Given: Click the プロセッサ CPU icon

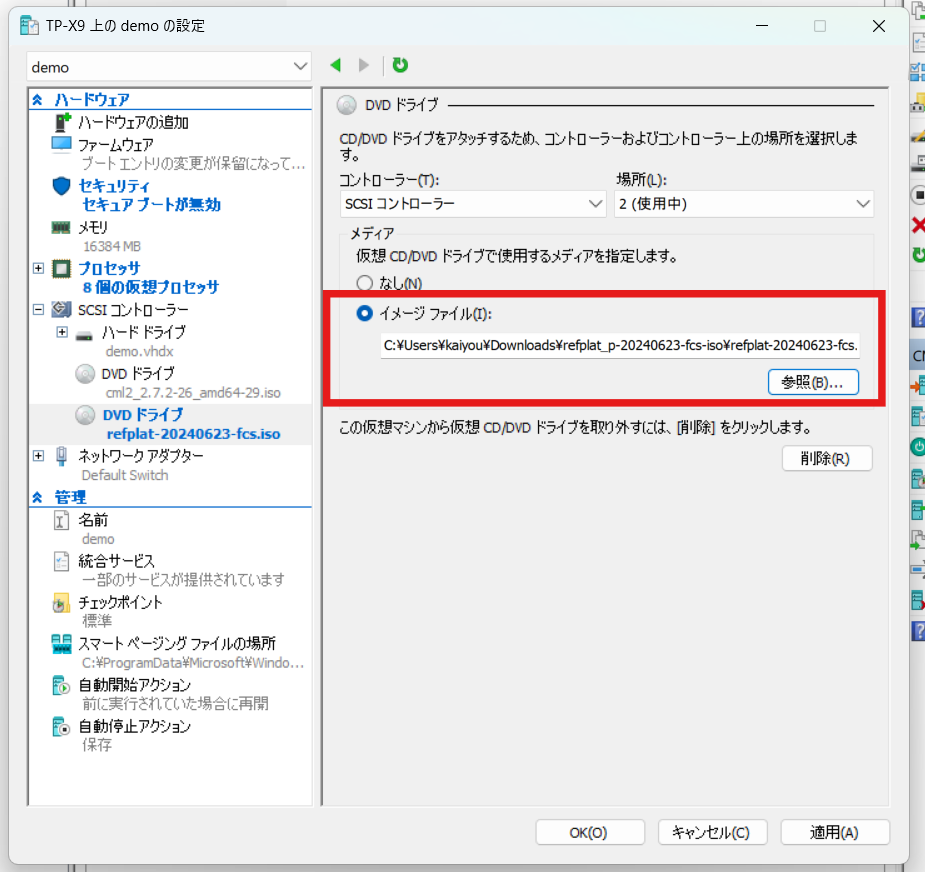Looking at the screenshot, I should [61, 268].
